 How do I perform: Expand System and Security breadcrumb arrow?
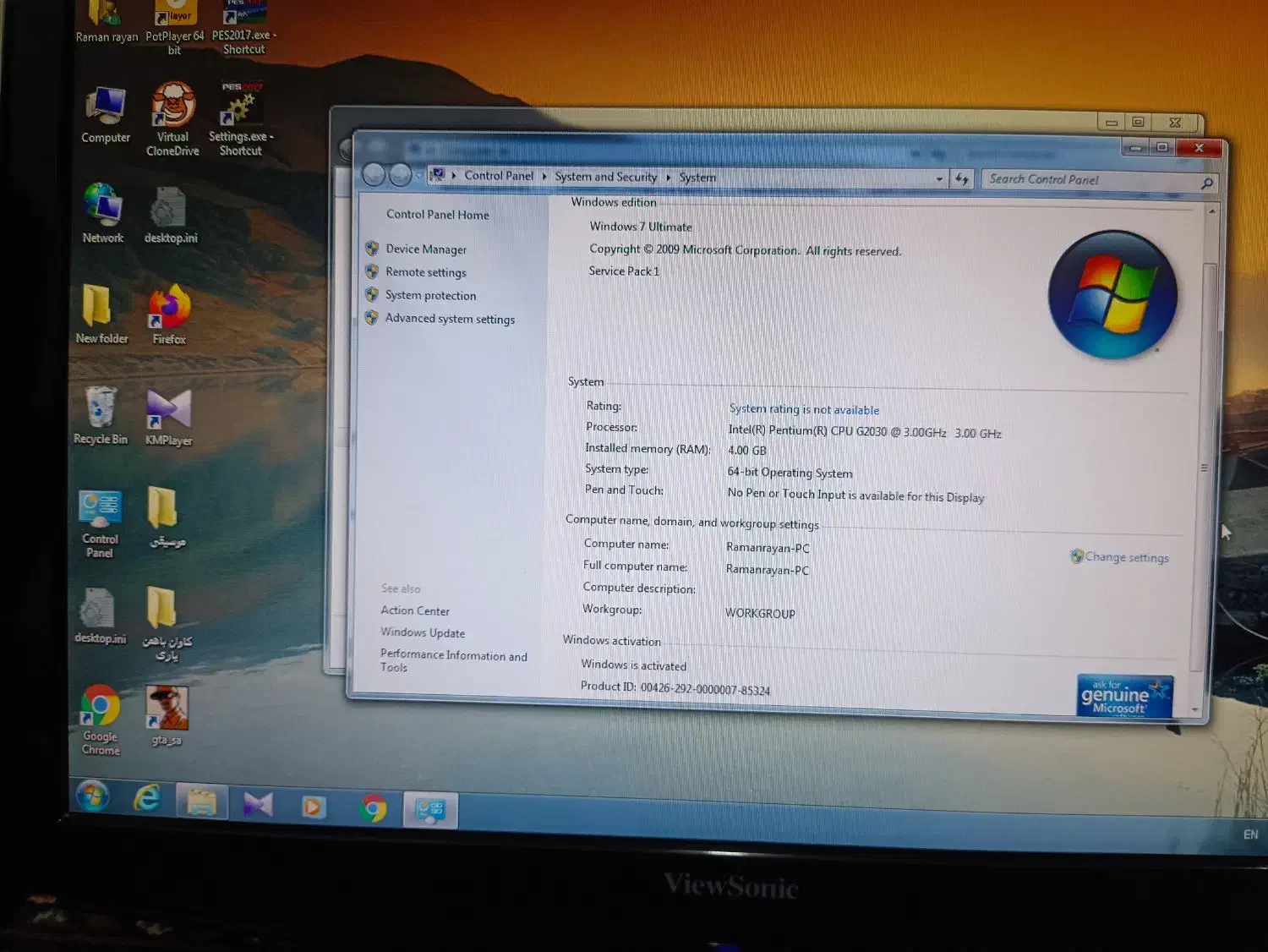(668, 178)
